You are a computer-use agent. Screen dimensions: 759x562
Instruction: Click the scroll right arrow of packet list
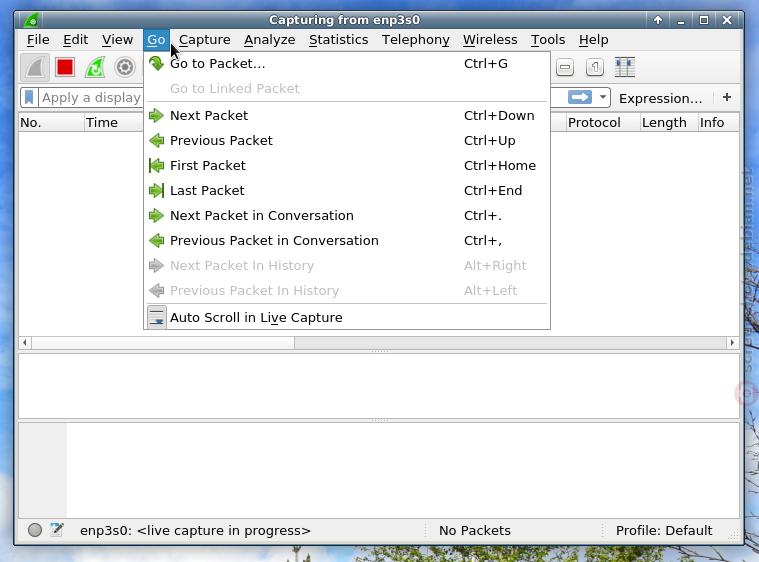tap(732, 343)
